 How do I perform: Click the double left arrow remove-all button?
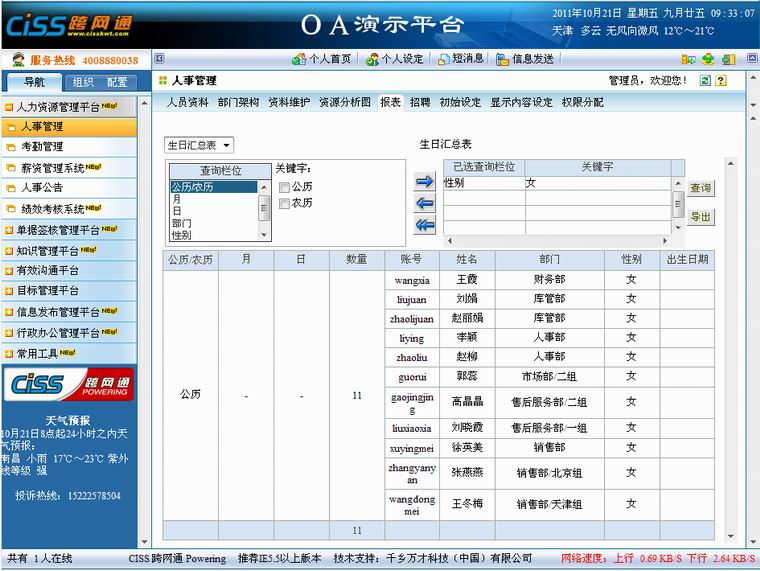[x=425, y=225]
